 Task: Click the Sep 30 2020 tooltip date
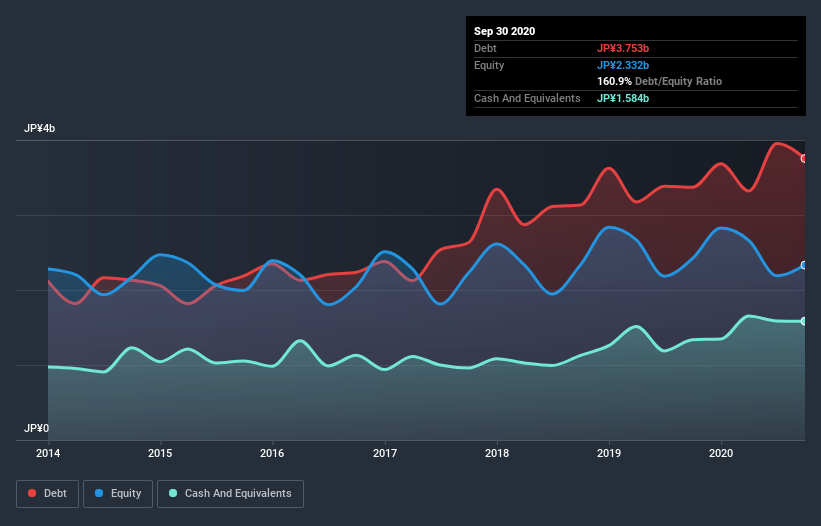[x=504, y=31]
